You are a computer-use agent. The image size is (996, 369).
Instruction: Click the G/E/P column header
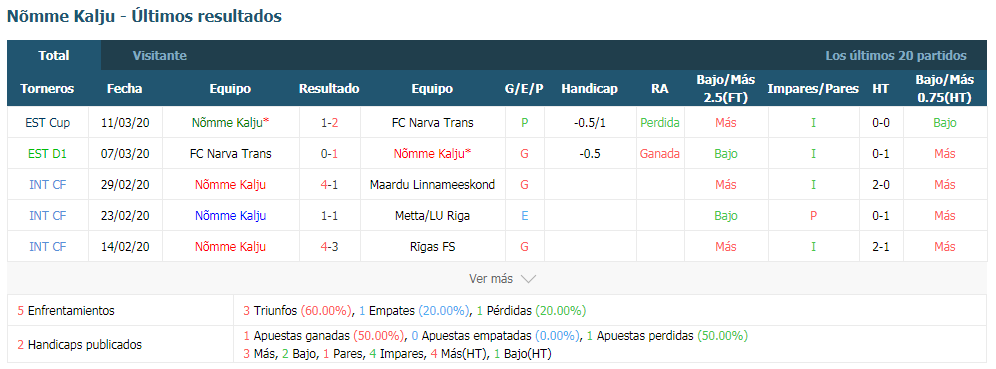click(524, 89)
